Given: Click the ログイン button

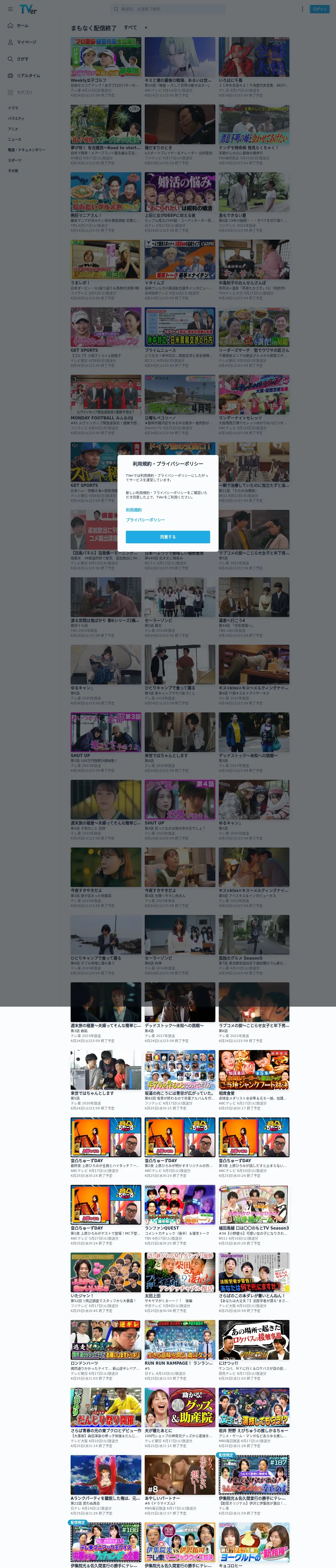Looking at the screenshot, I should click(x=320, y=9).
